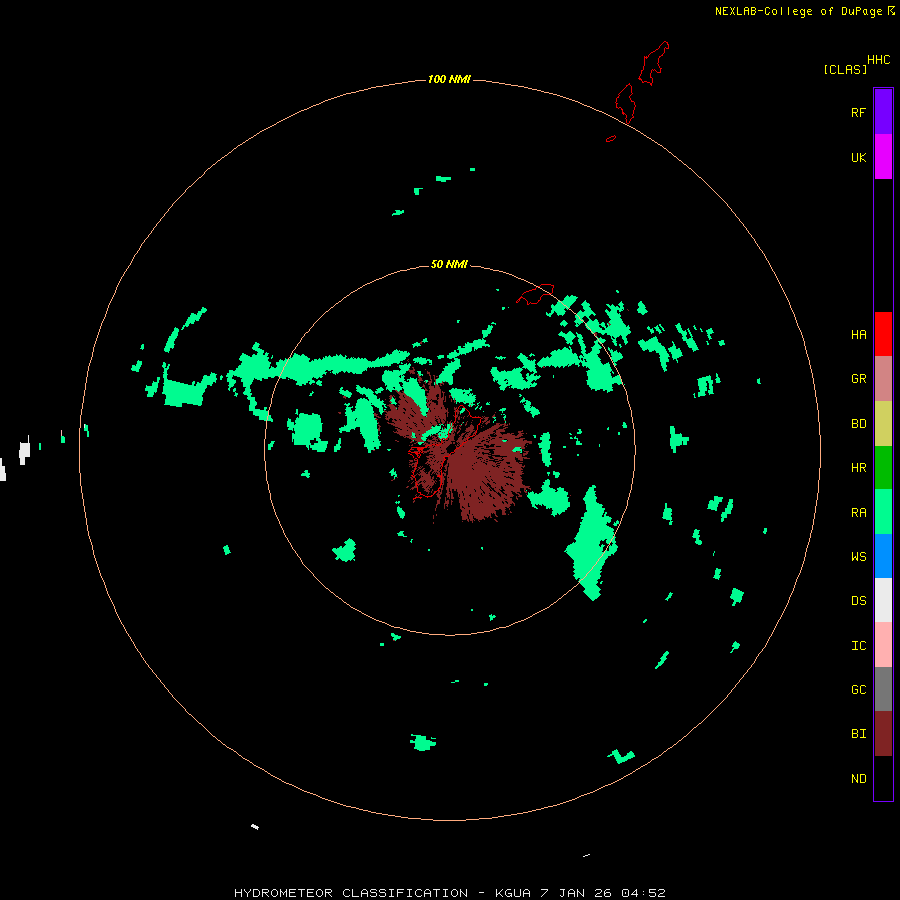Screen dimensions: 900x900
Task: Click the NEXLAB-College of DuPage credit text
Action: (x=805, y=11)
